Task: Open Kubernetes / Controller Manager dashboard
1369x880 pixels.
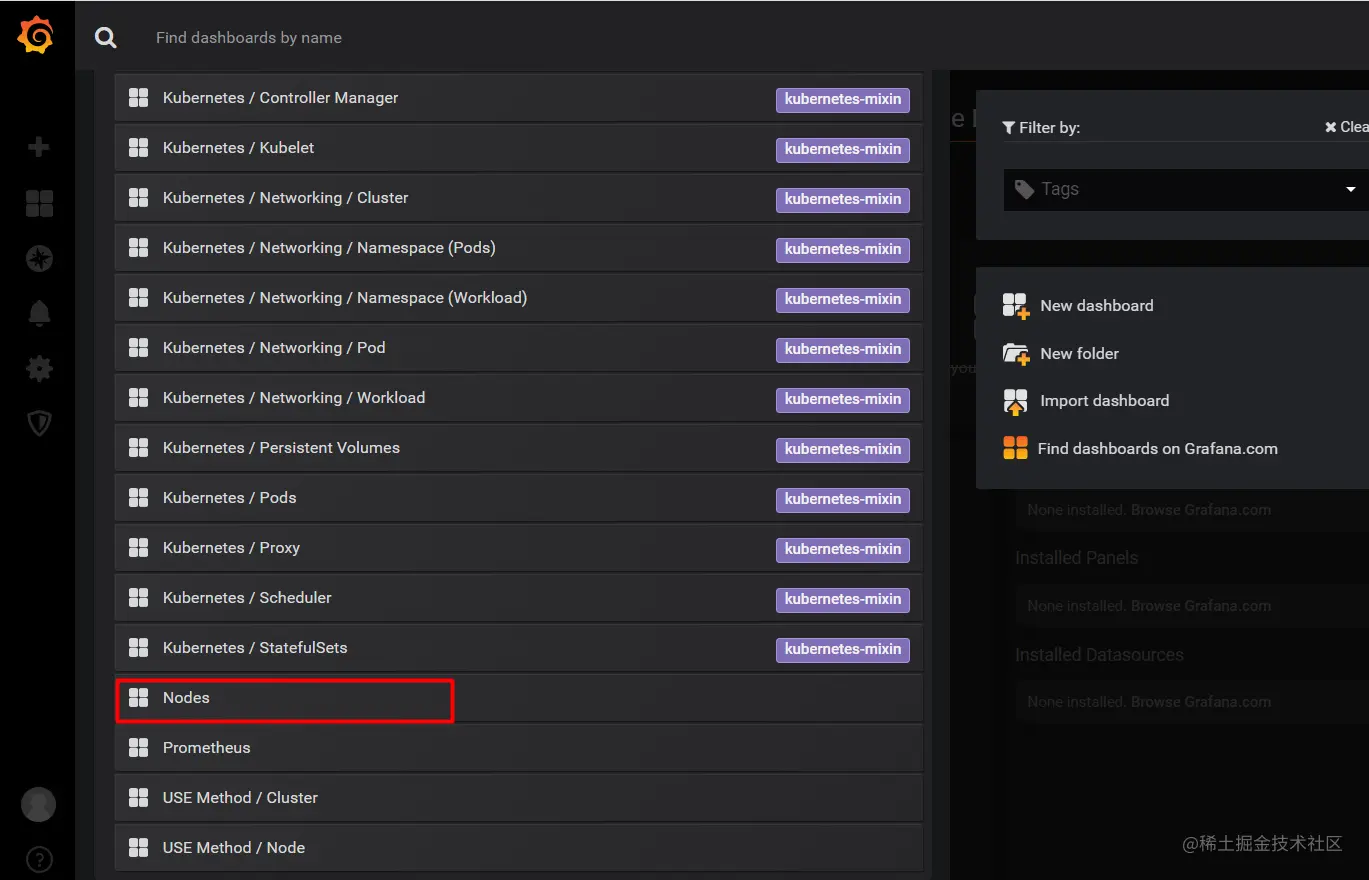Action: (x=519, y=98)
